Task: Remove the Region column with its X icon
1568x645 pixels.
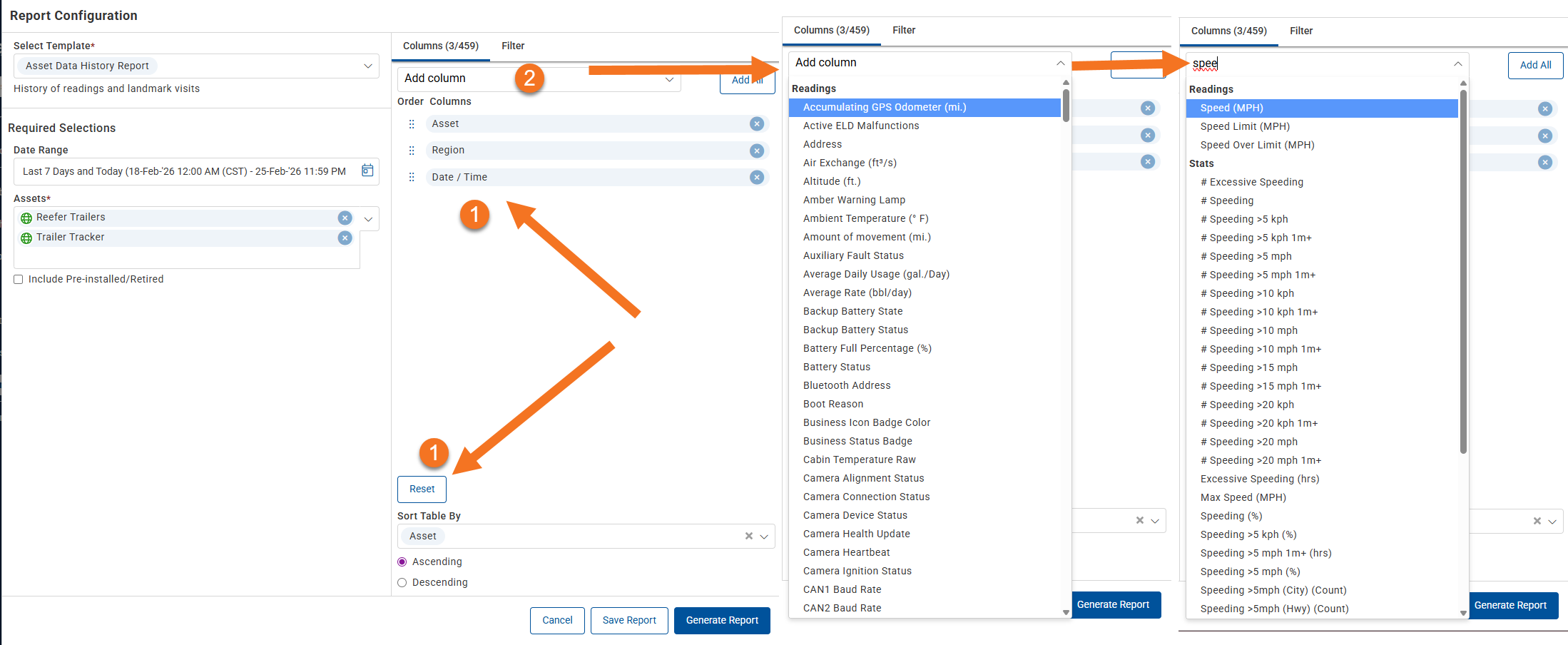Action: click(757, 151)
